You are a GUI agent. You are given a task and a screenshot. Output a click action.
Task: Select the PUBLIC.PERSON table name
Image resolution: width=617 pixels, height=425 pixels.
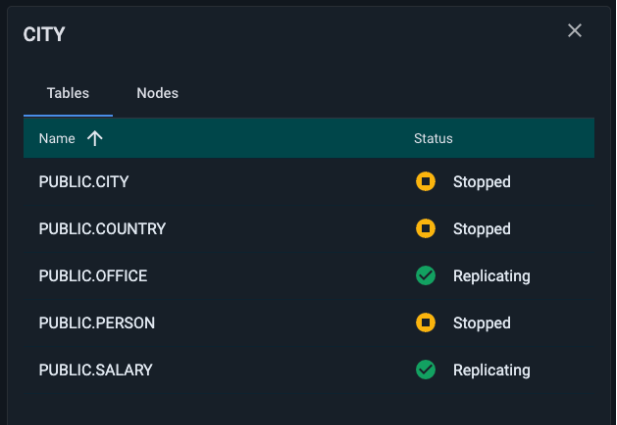97,323
